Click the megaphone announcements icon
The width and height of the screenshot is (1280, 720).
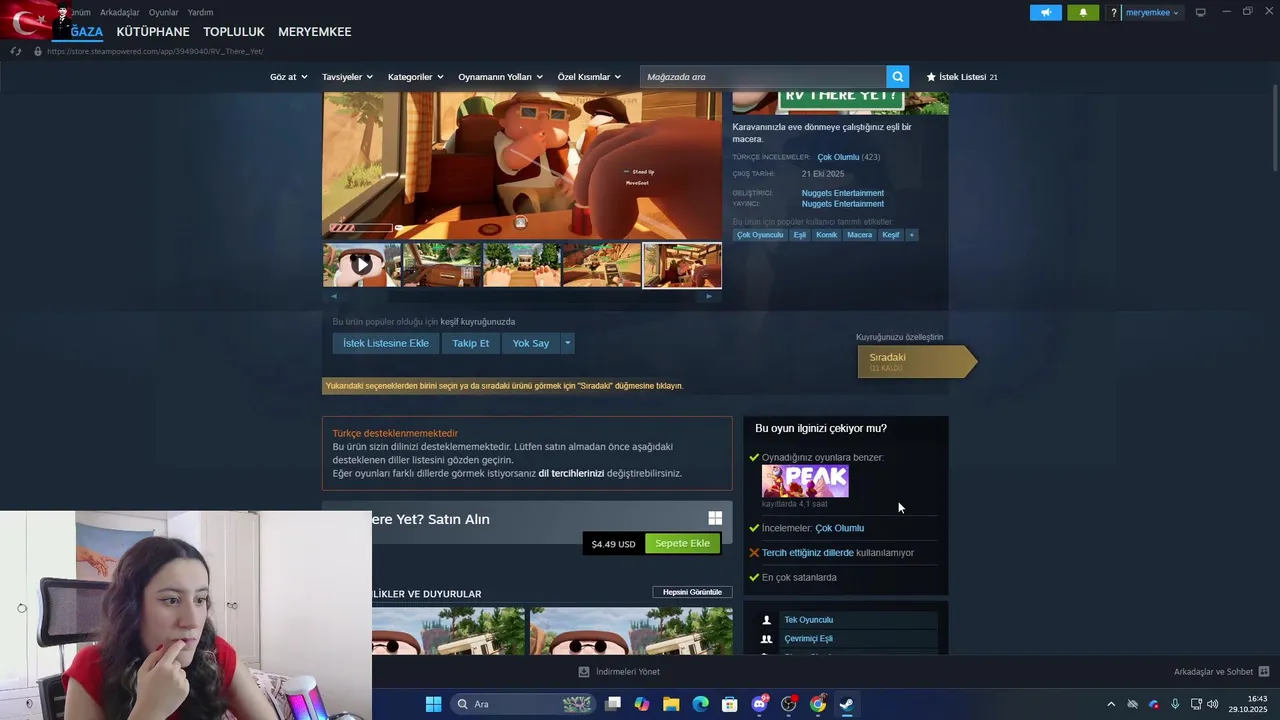(x=1046, y=13)
